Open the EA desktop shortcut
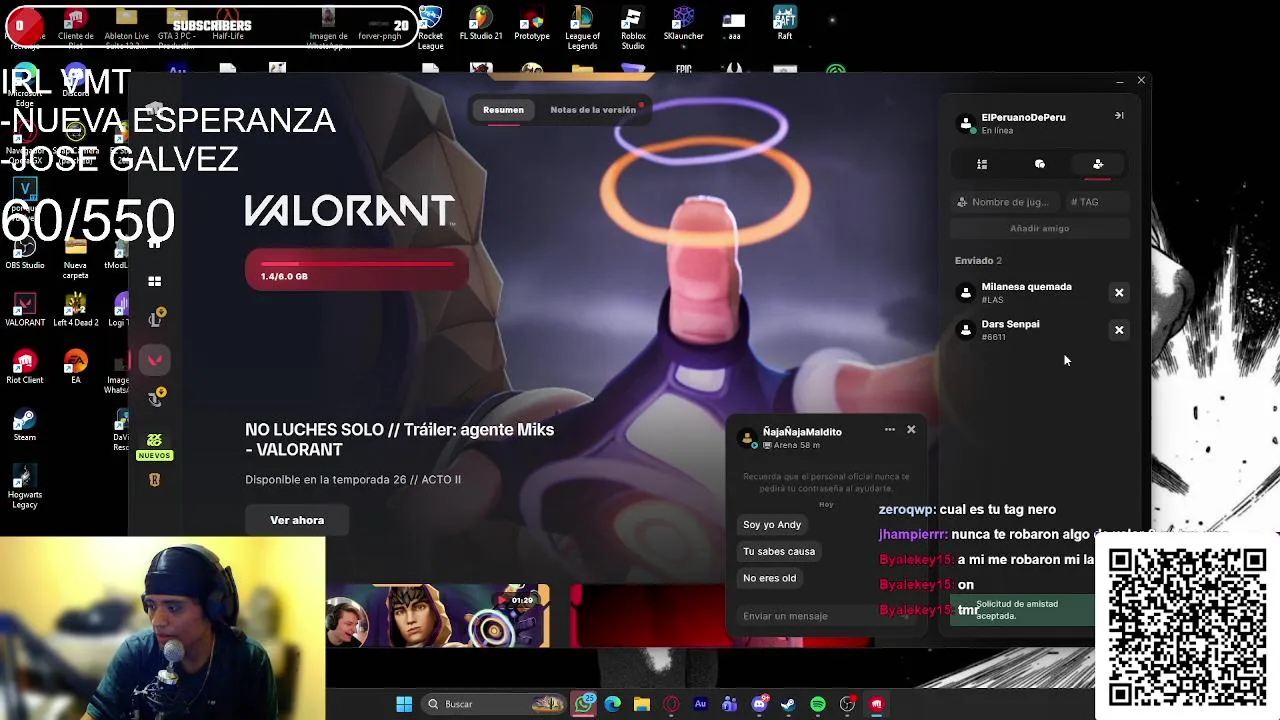The height and width of the screenshot is (720, 1280). [x=75, y=367]
